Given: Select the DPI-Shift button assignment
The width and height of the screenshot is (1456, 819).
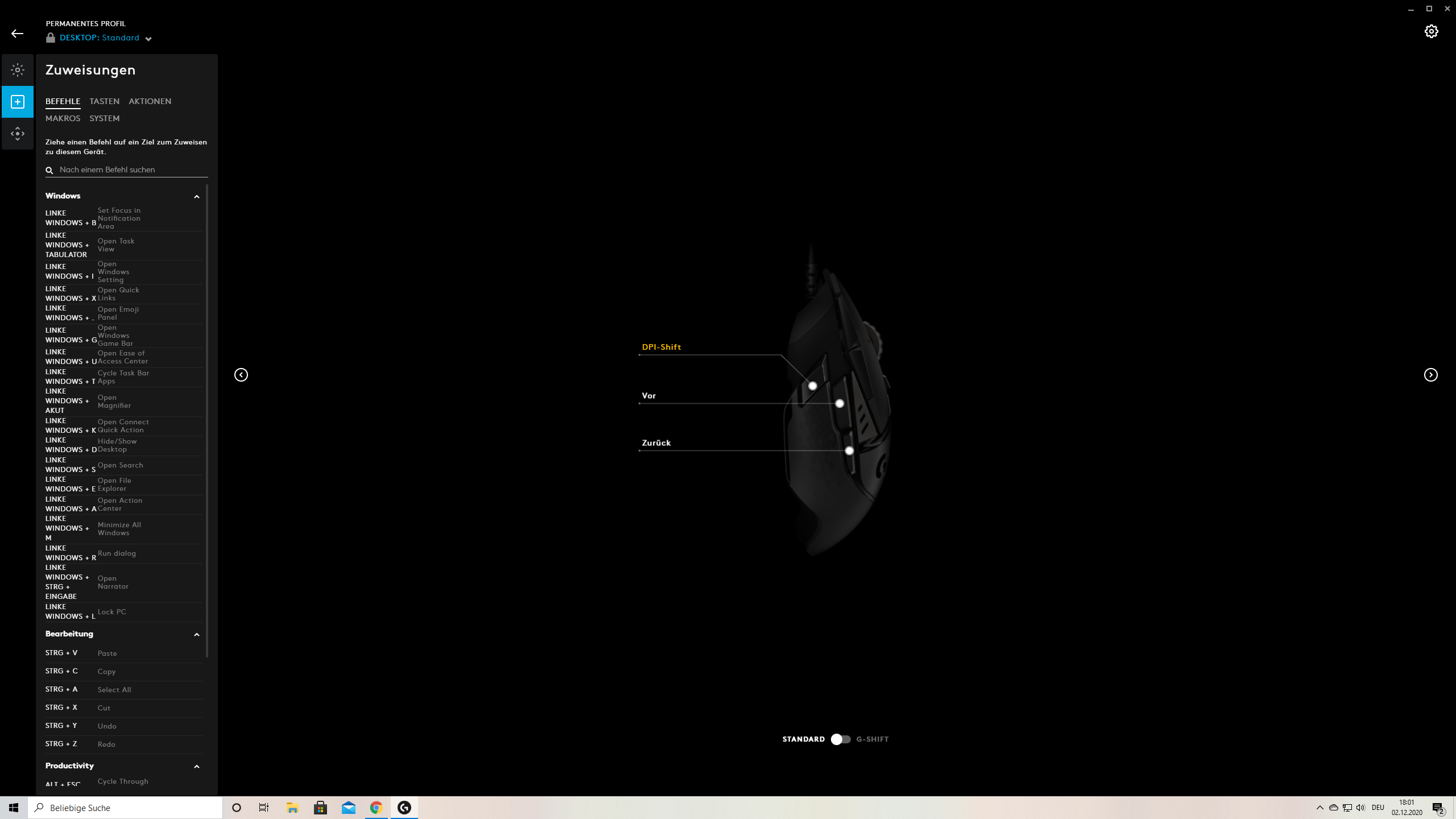Looking at the screenshot, I should coord(661,347).
